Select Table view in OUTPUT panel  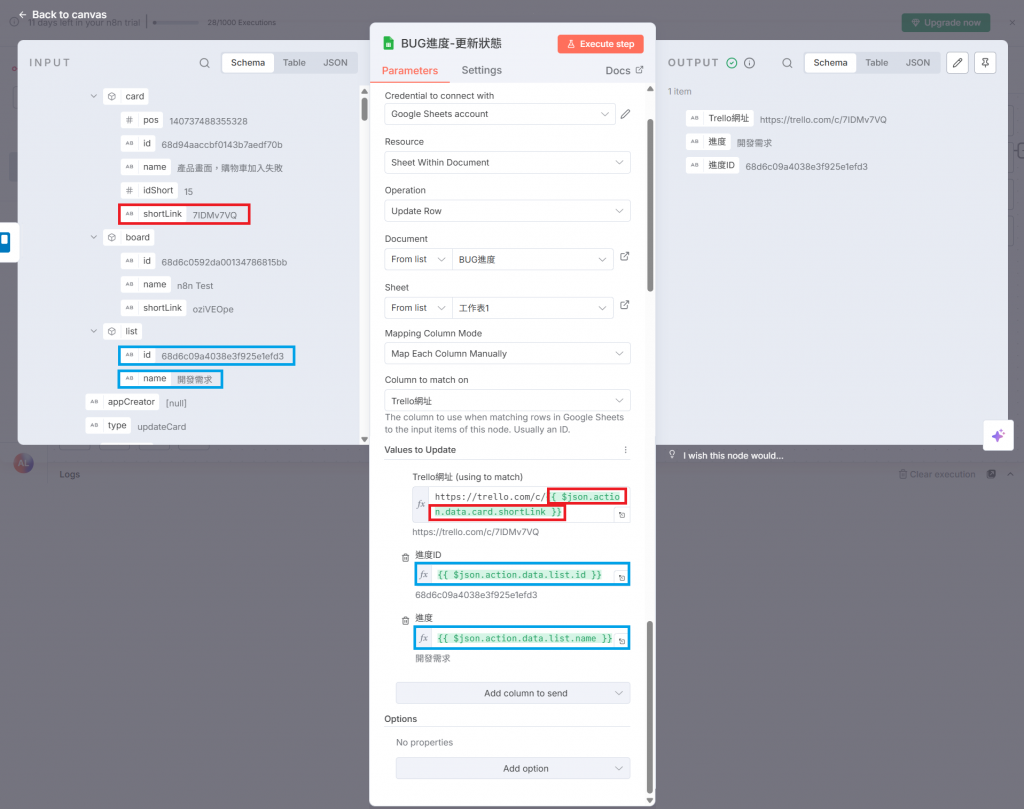[876, 63]
